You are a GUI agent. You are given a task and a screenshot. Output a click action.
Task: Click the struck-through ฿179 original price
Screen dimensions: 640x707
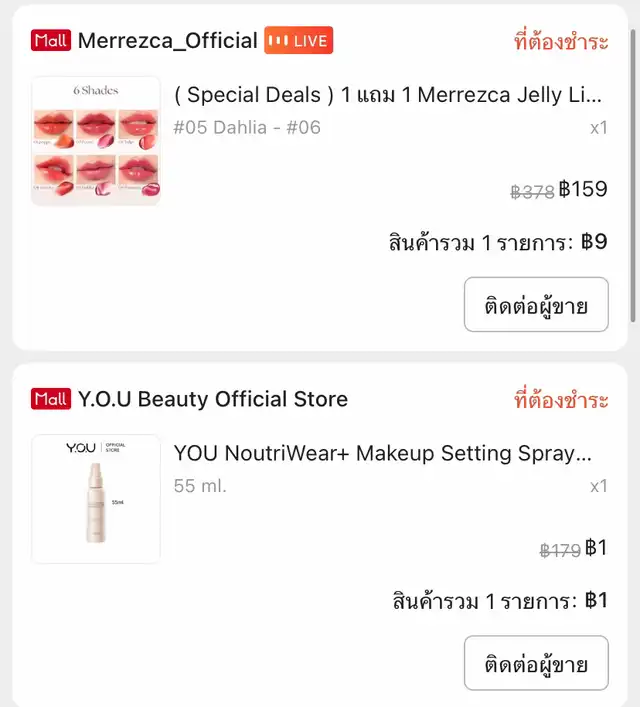tap(560, 550)
